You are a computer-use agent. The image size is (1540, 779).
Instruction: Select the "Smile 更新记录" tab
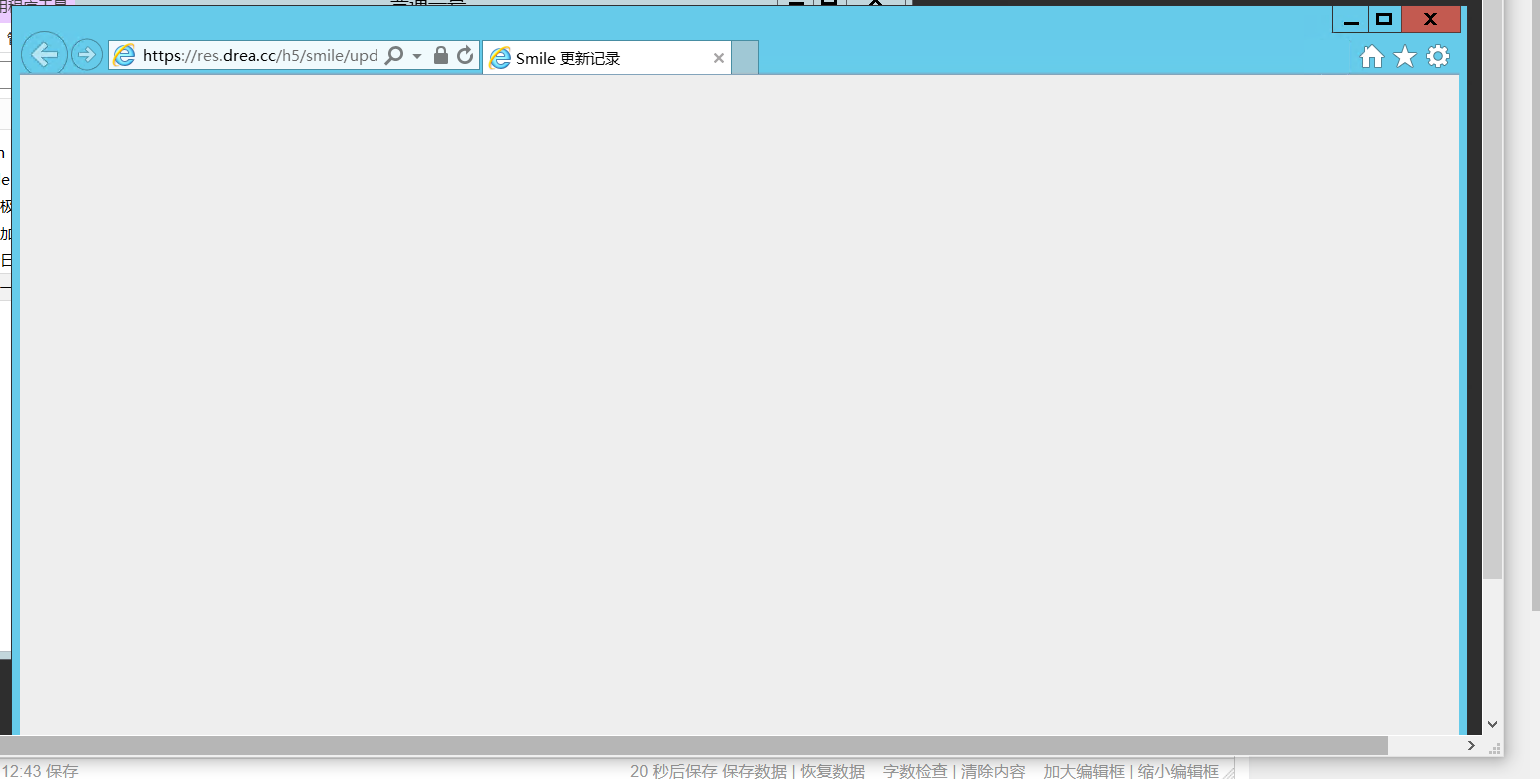coord(600,58)
